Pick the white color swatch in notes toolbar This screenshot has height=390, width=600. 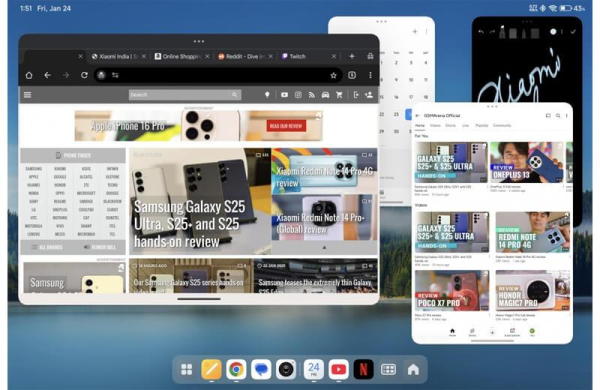[x=553, y=32]
